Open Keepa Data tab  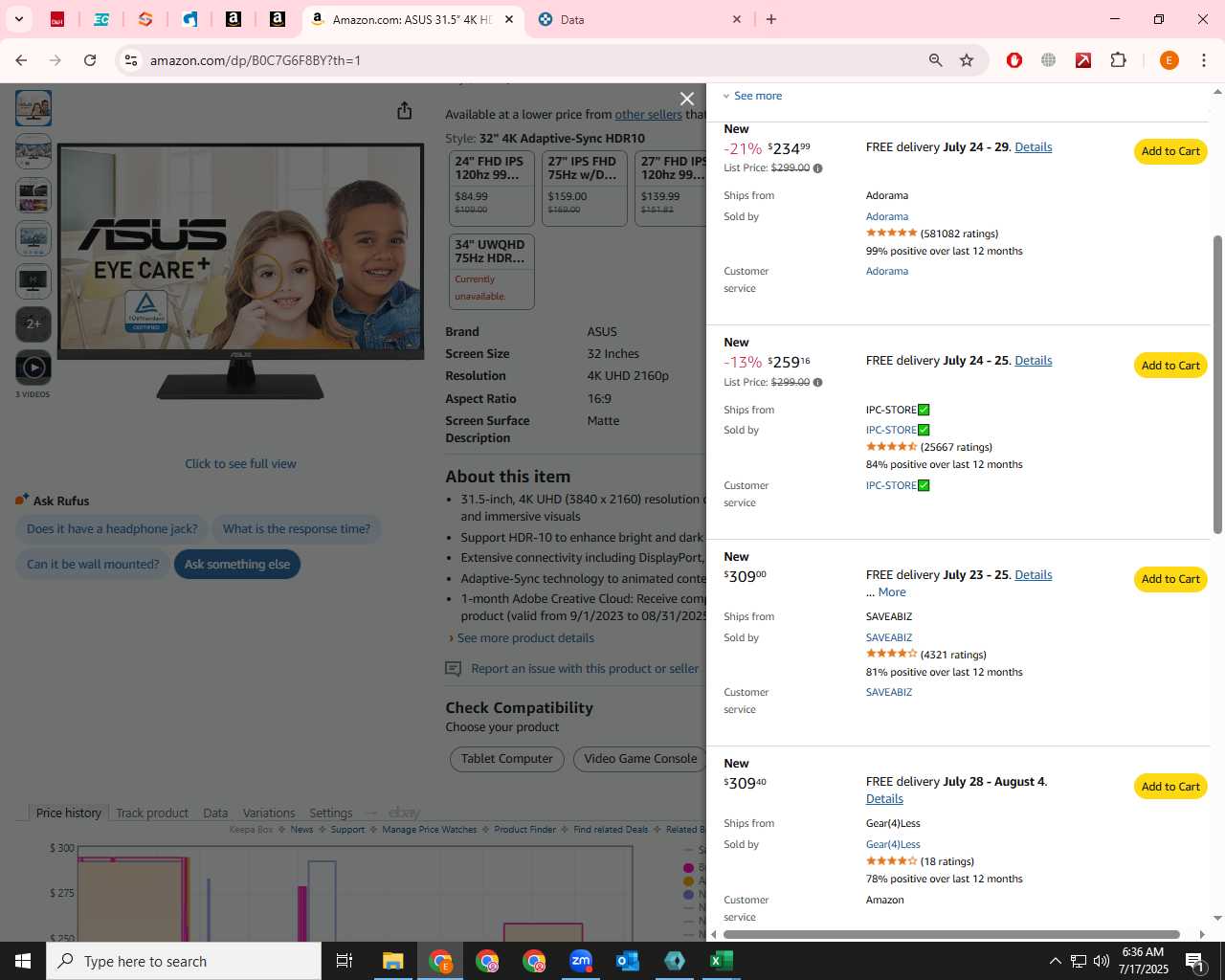(x=215, y=813)
